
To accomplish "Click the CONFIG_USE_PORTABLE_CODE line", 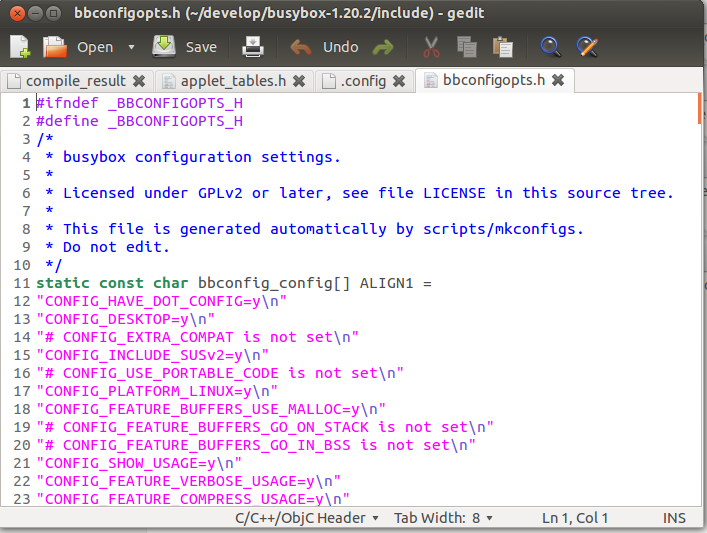I will tap(220, 373).
